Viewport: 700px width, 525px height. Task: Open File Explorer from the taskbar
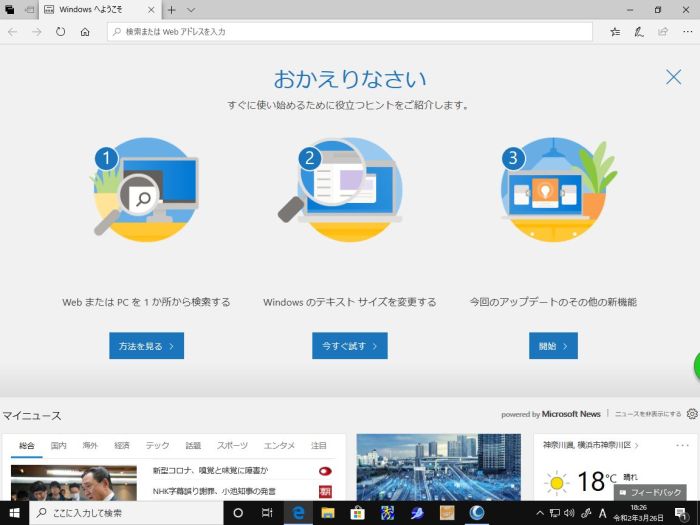pyautogui.click(x=327, y=513)
